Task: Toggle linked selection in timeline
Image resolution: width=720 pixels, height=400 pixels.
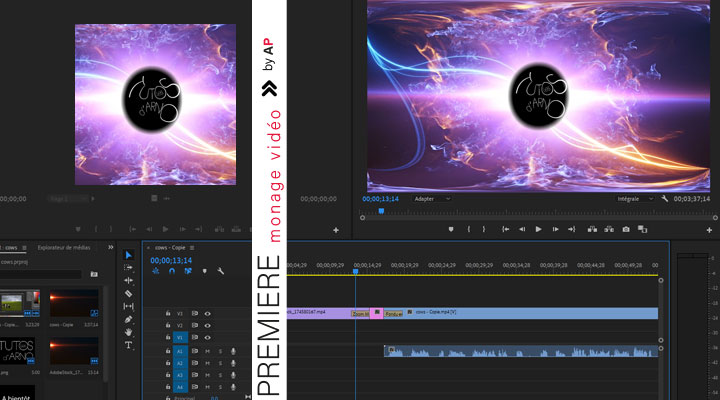Action: [x=188, y=271]
